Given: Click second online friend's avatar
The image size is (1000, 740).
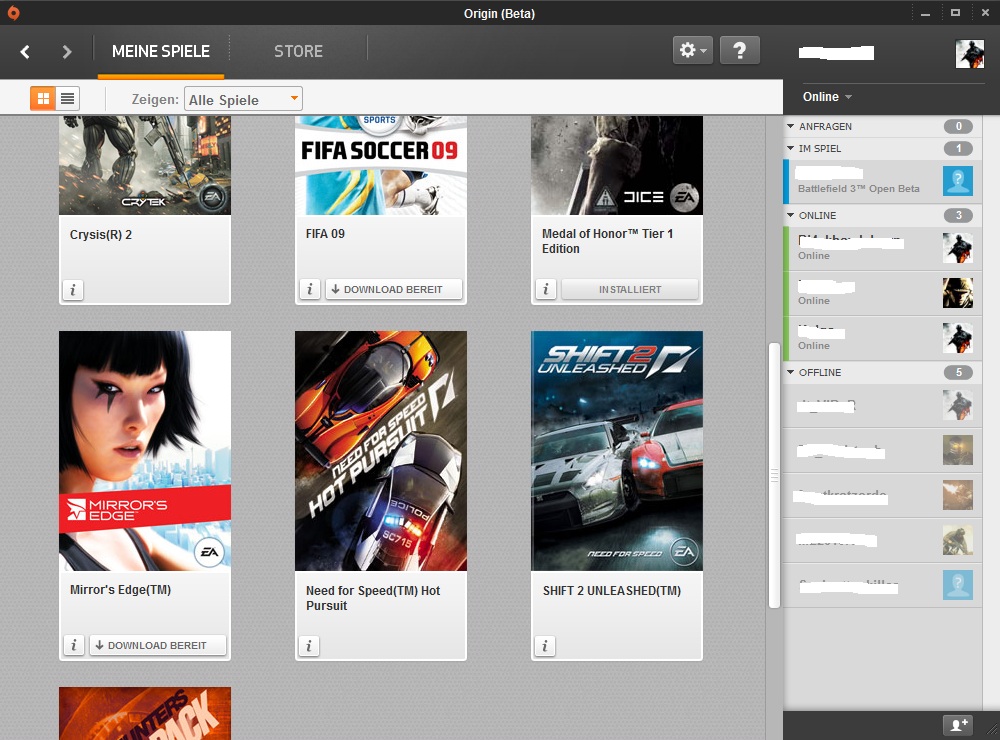Looking at the screenshot, I should (958, 293).
